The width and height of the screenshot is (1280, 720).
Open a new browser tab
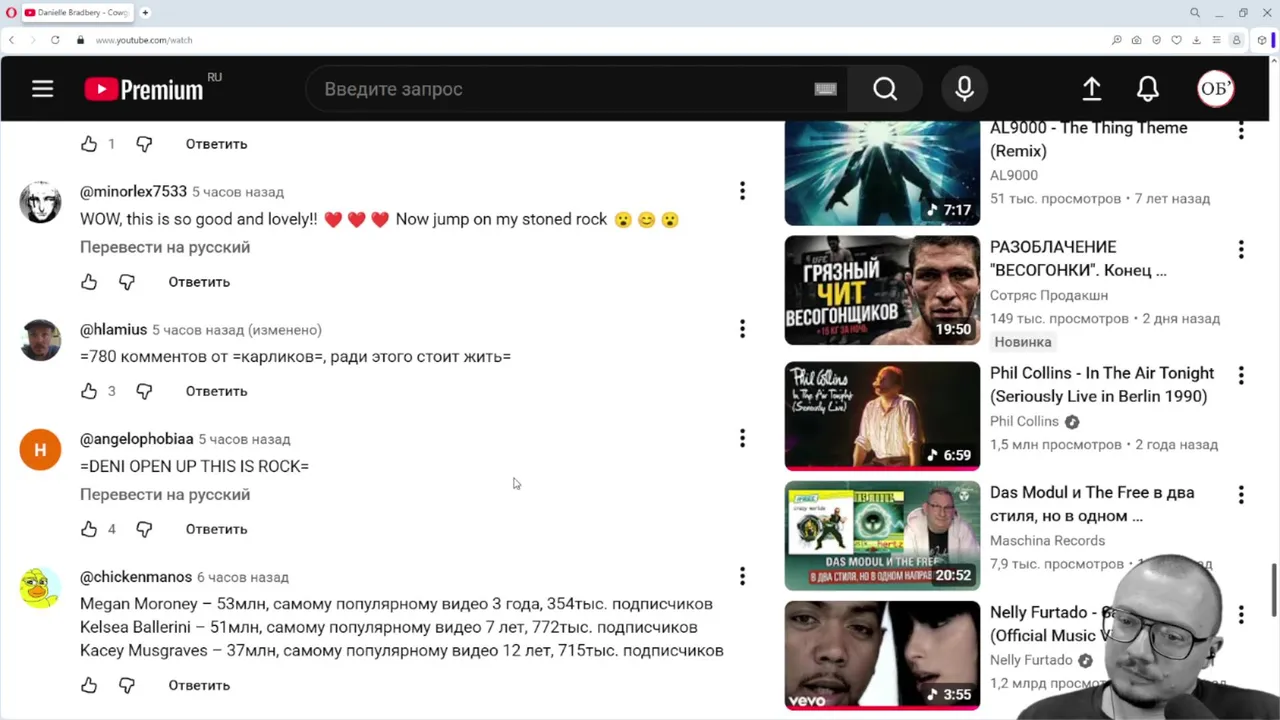[x=145, y=13]
